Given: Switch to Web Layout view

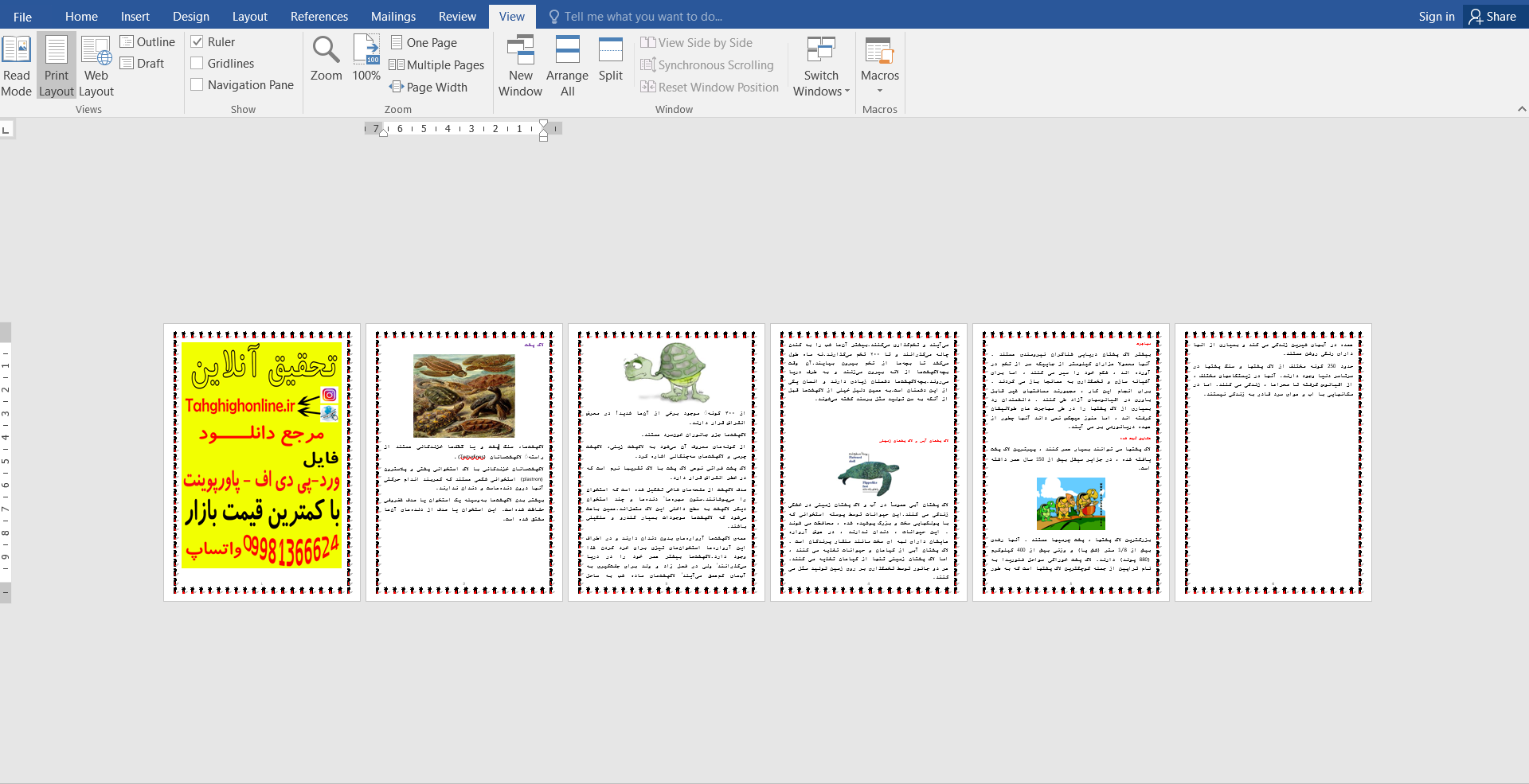Looking at the screenshot, I should point(96,66).
